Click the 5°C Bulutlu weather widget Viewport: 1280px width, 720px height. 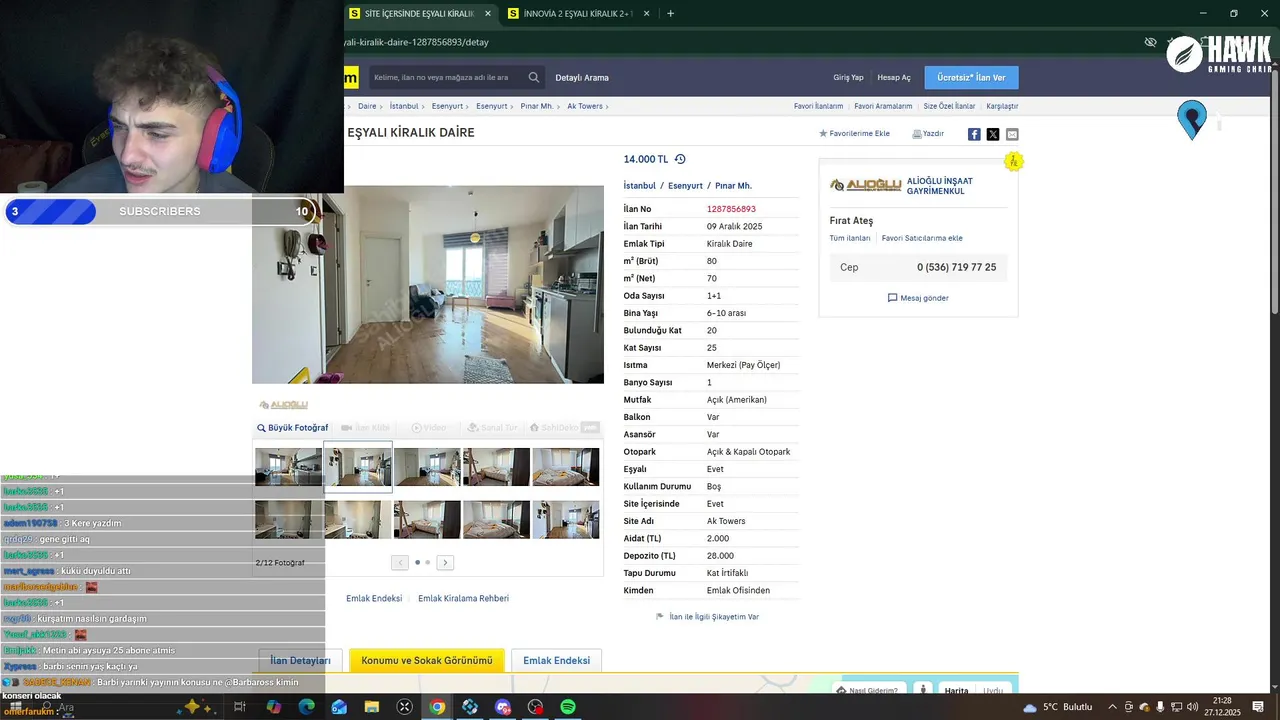1059,707
